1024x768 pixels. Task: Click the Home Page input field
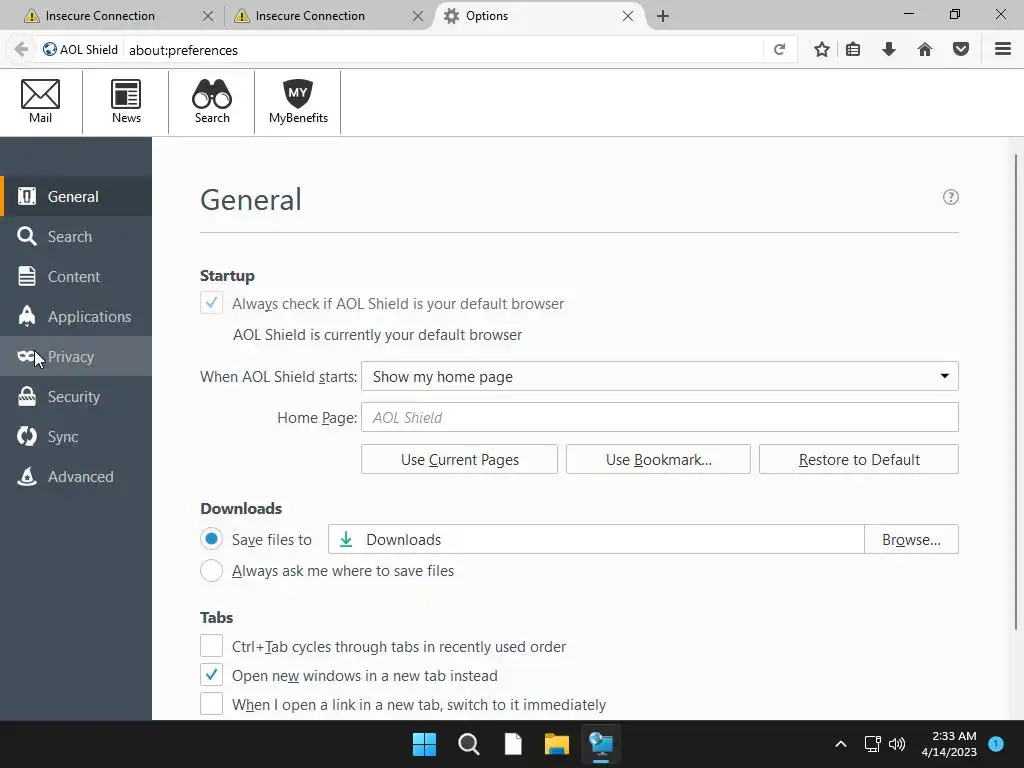pyautogui.click(x=660, y=417)
